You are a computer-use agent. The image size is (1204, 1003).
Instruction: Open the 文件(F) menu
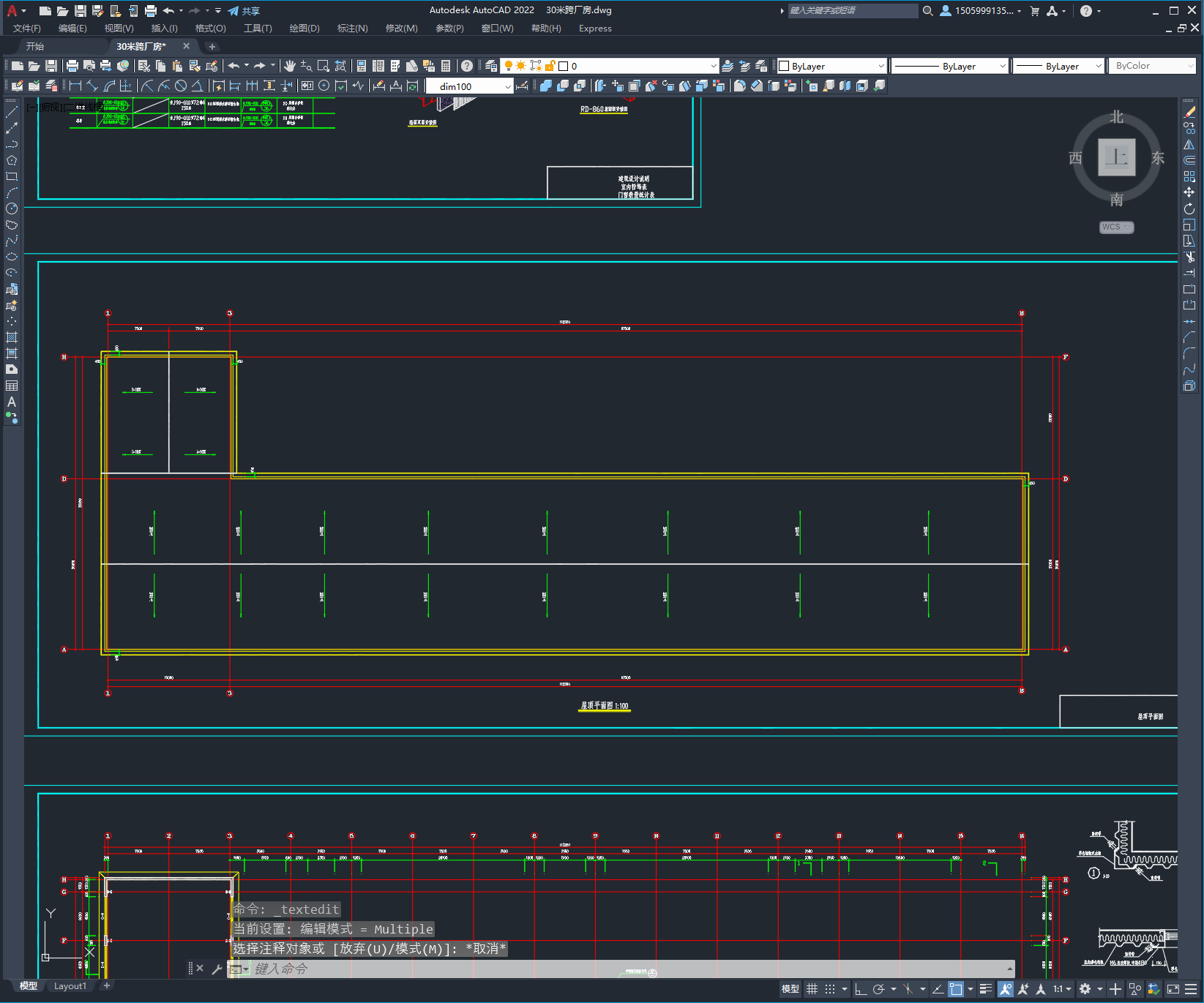[27, 29]
